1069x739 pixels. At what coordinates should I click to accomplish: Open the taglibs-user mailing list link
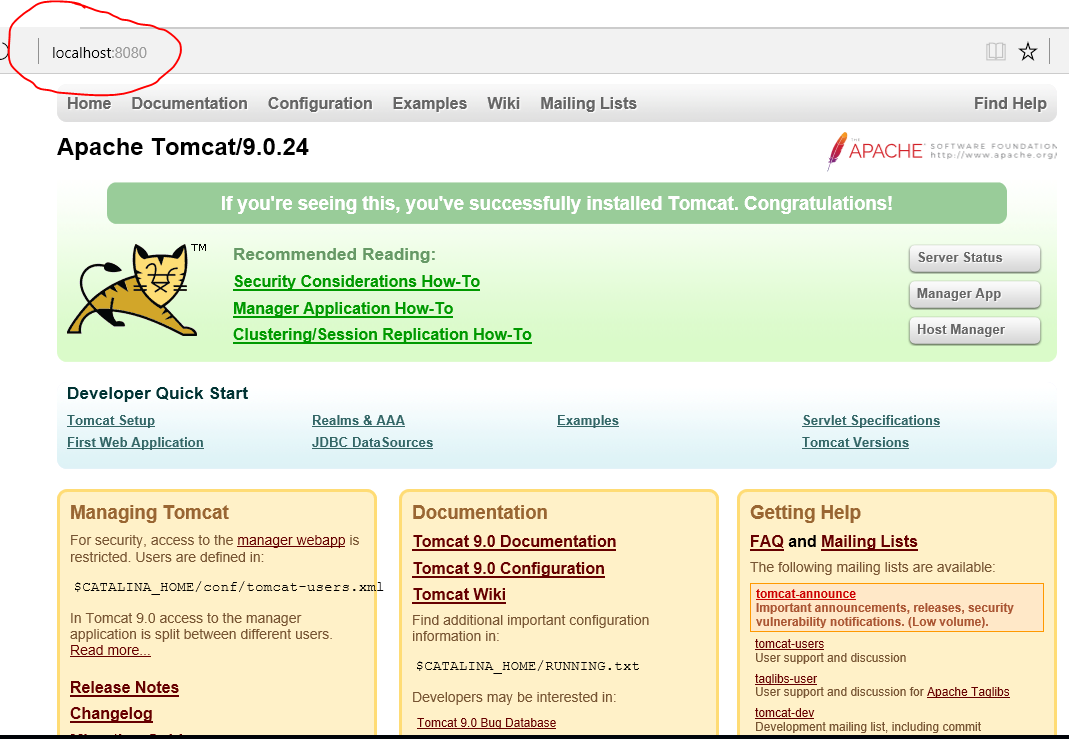coord(786,678)
